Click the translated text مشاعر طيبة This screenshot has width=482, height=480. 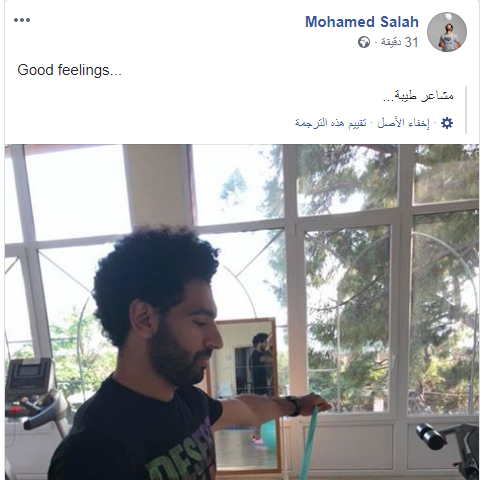418,96
